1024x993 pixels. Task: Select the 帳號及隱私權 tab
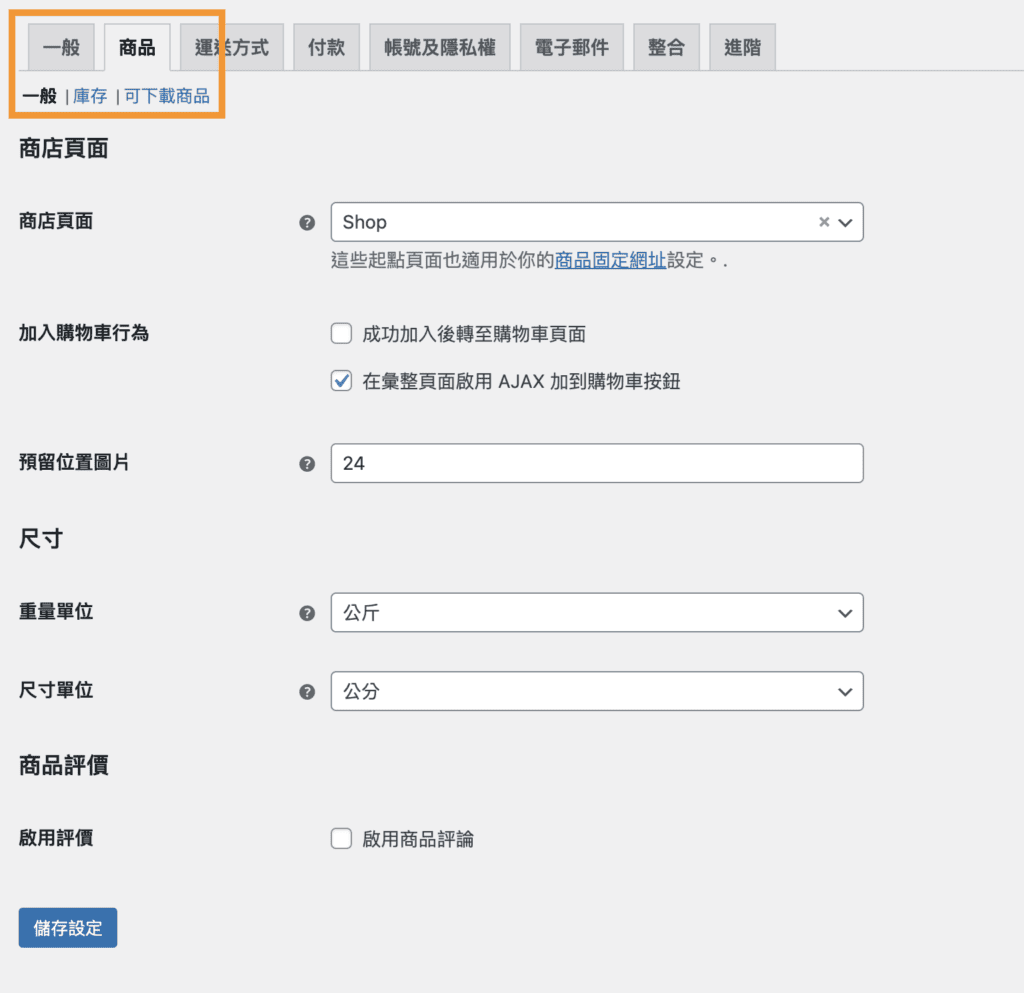pyautogui.click(x=440, y=46)
